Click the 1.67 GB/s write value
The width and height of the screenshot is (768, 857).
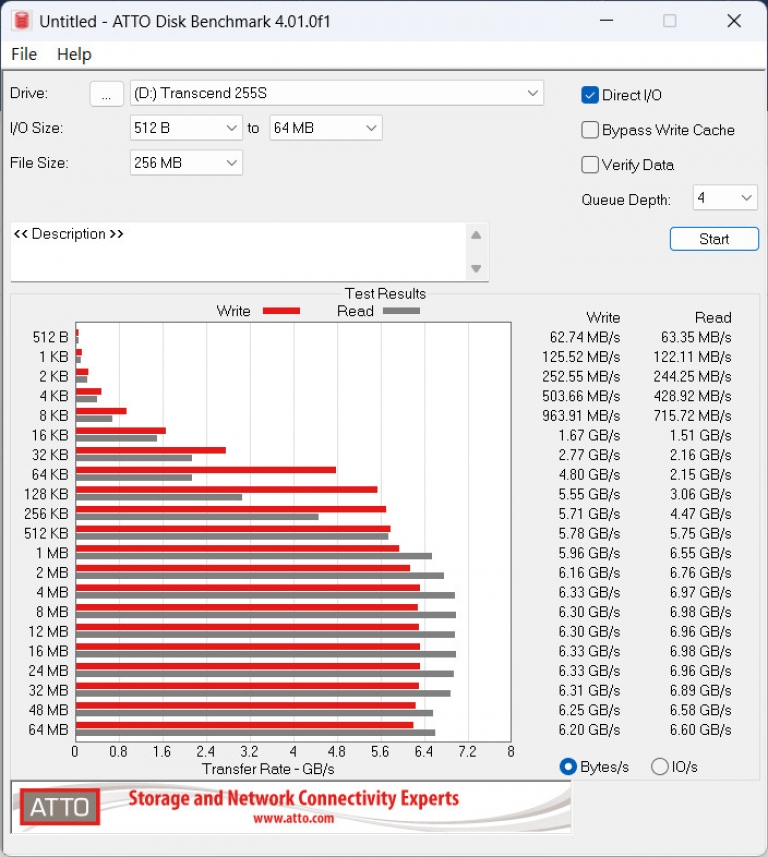(x=589, y=436)
